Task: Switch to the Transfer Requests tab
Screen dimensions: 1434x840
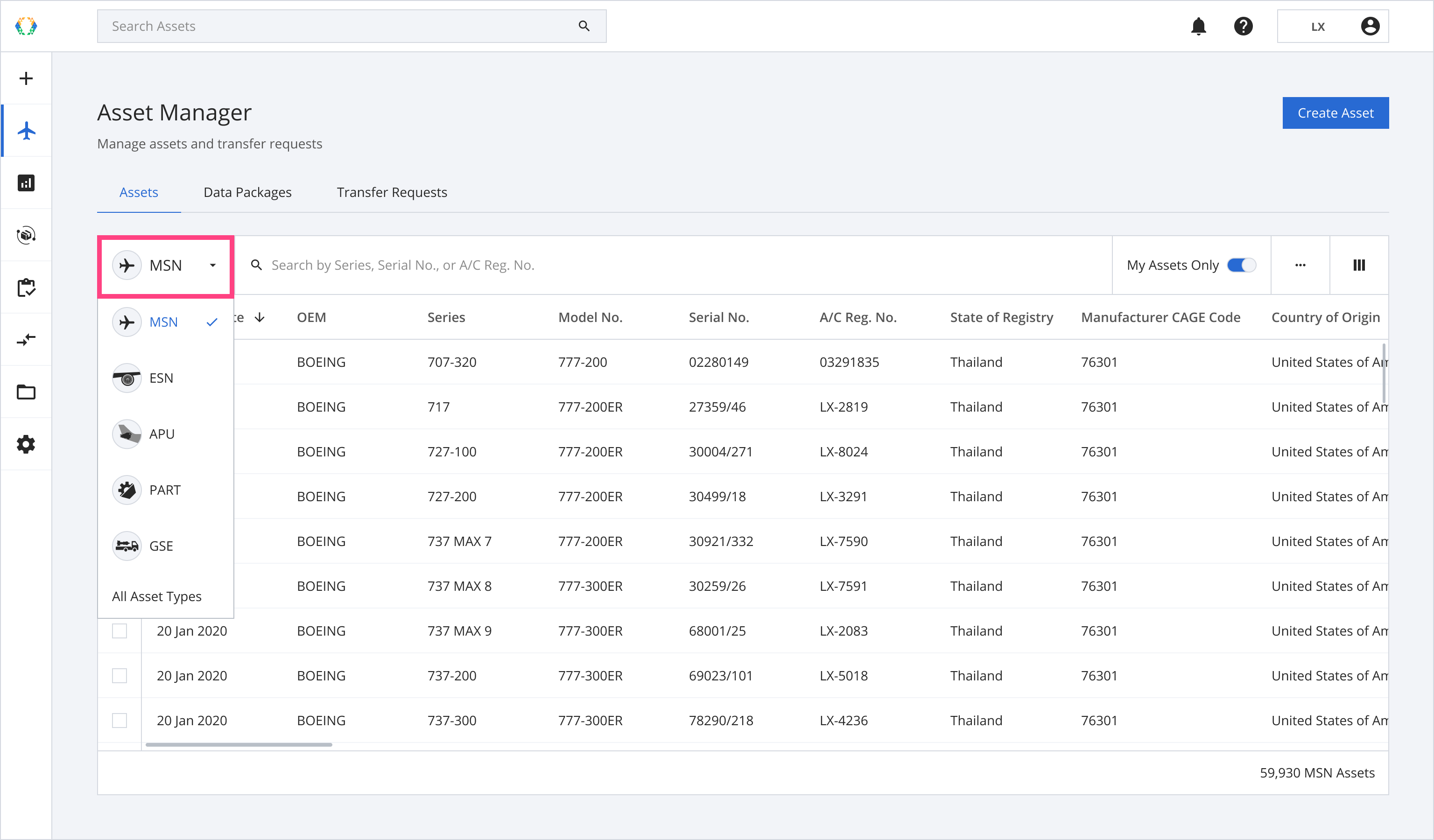Action: click(x=392, y=192)
